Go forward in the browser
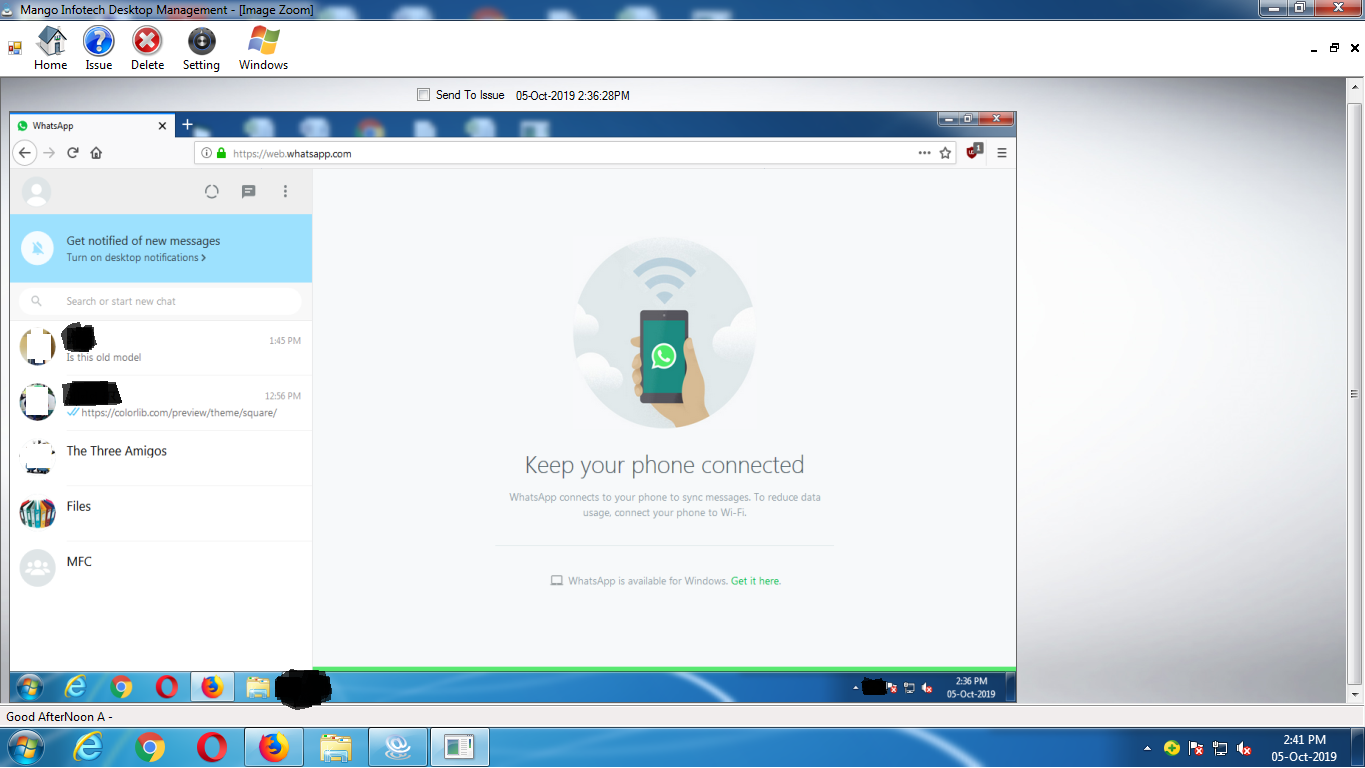 click(49, 153)
